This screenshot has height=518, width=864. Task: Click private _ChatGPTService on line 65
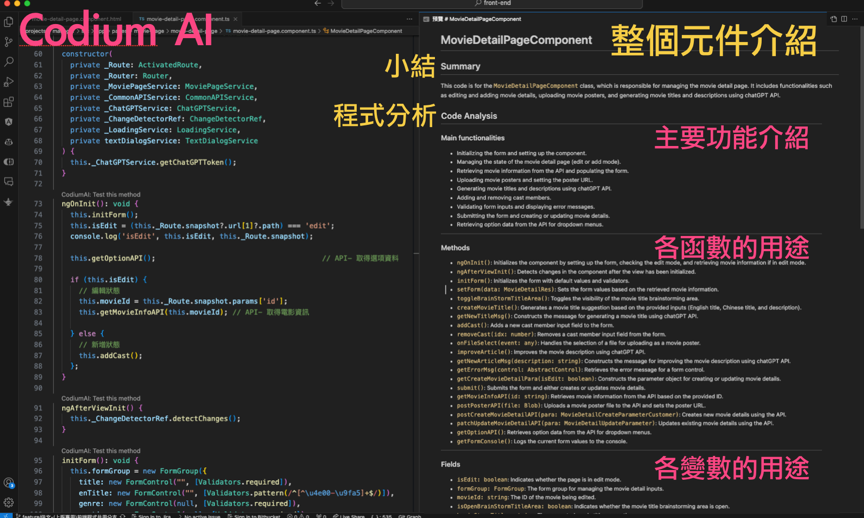pos(121,108)
